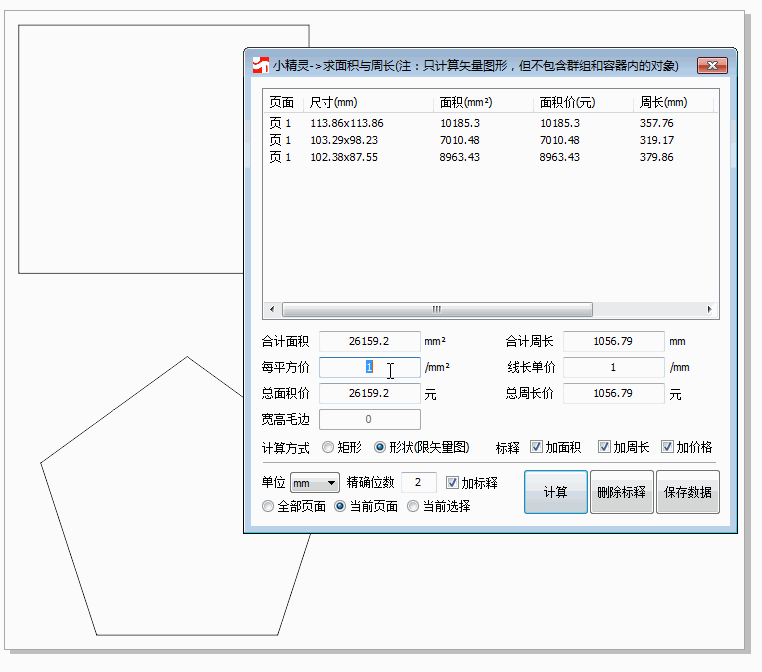Click the 计算 button
The height and width of the screenshot is (672, 762).
(x=555, y=492)
